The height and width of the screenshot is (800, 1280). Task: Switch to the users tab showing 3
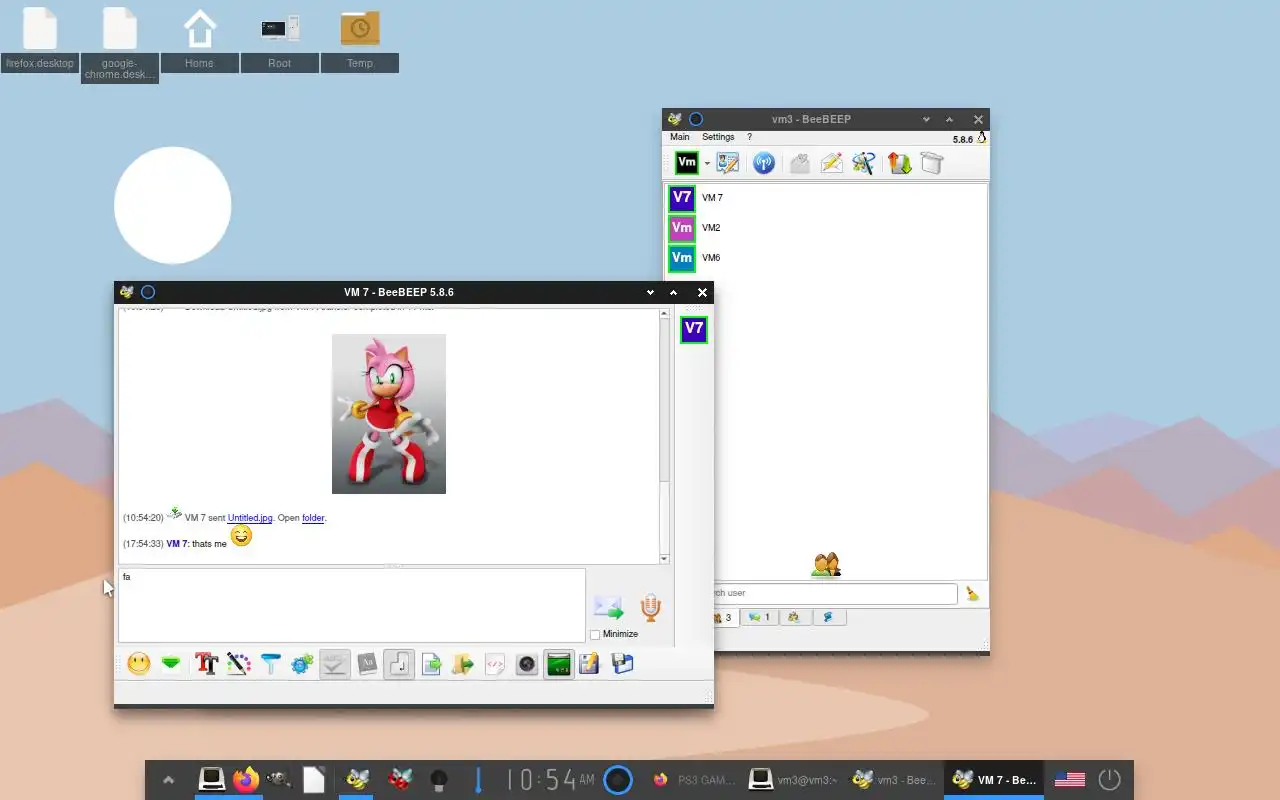point(722,618)
